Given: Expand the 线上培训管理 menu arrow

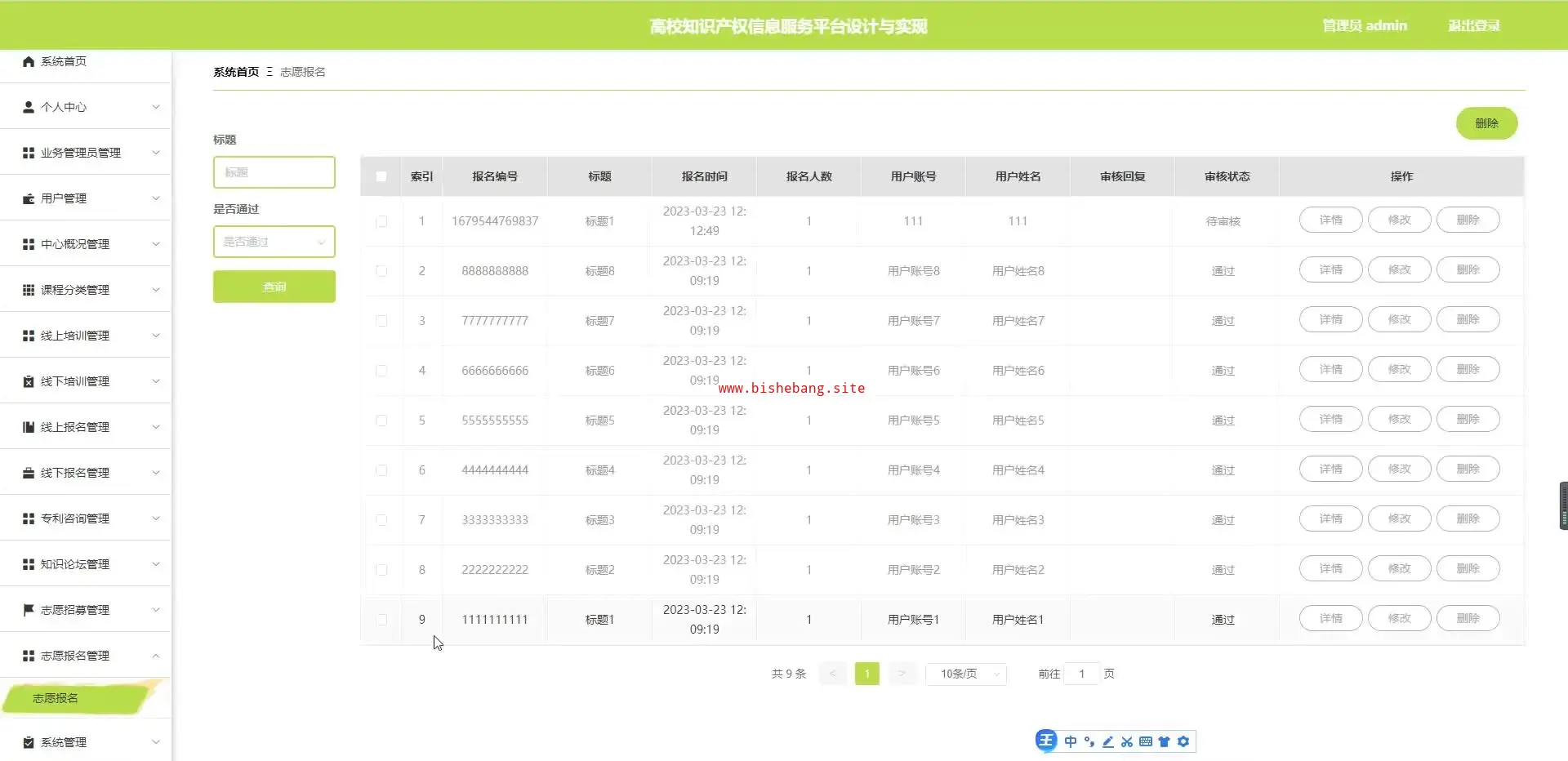Looking at the screenshot, I should click(156, 336).
